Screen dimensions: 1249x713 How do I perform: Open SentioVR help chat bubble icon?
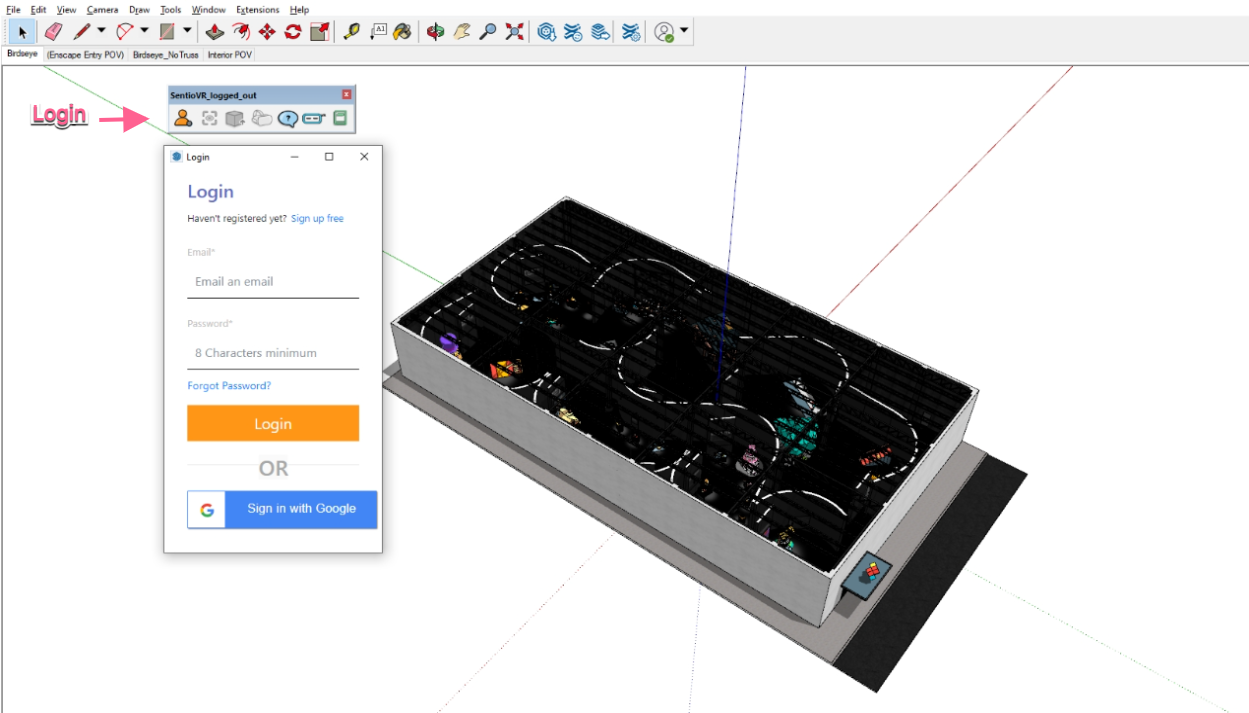tap(288, 118)
